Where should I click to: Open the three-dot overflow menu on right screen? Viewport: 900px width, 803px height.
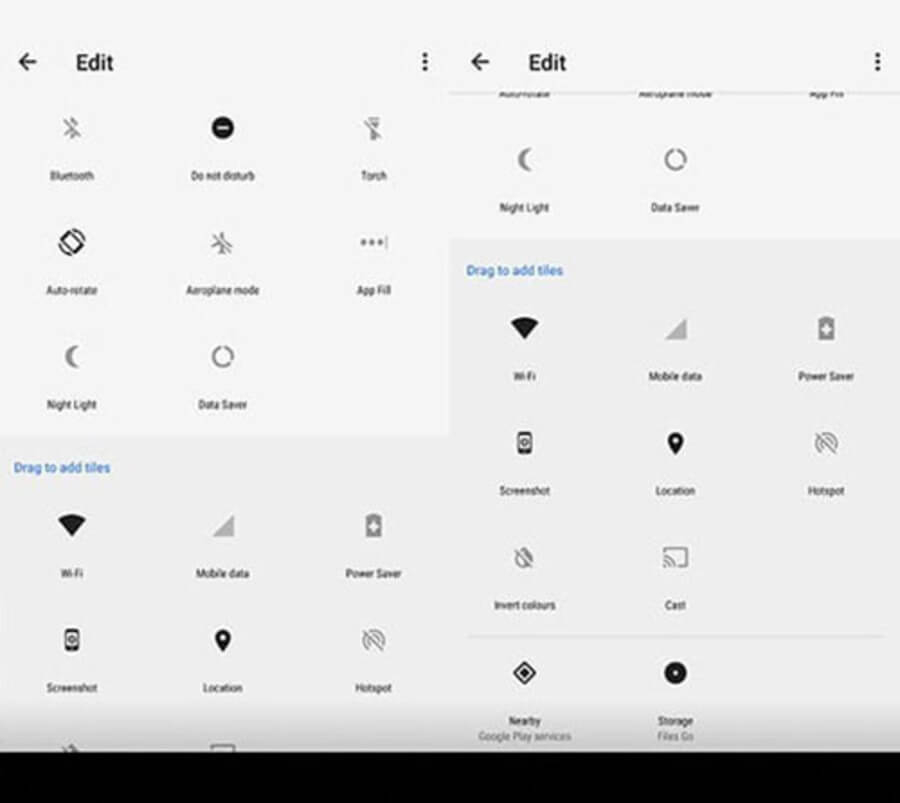click(x=877, y=62)
